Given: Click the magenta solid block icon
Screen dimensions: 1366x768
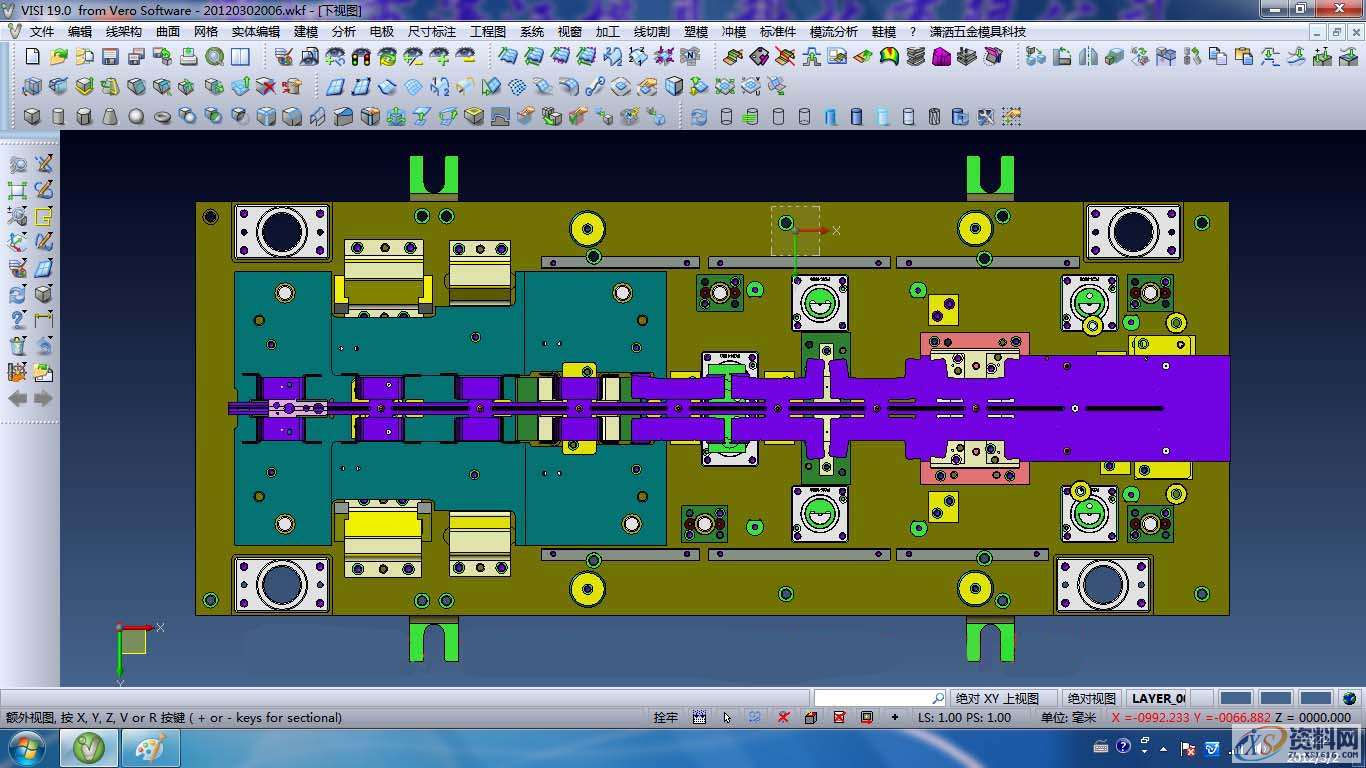Looking at the screenshot, I should pyautogui.click(x=941, y=57).
